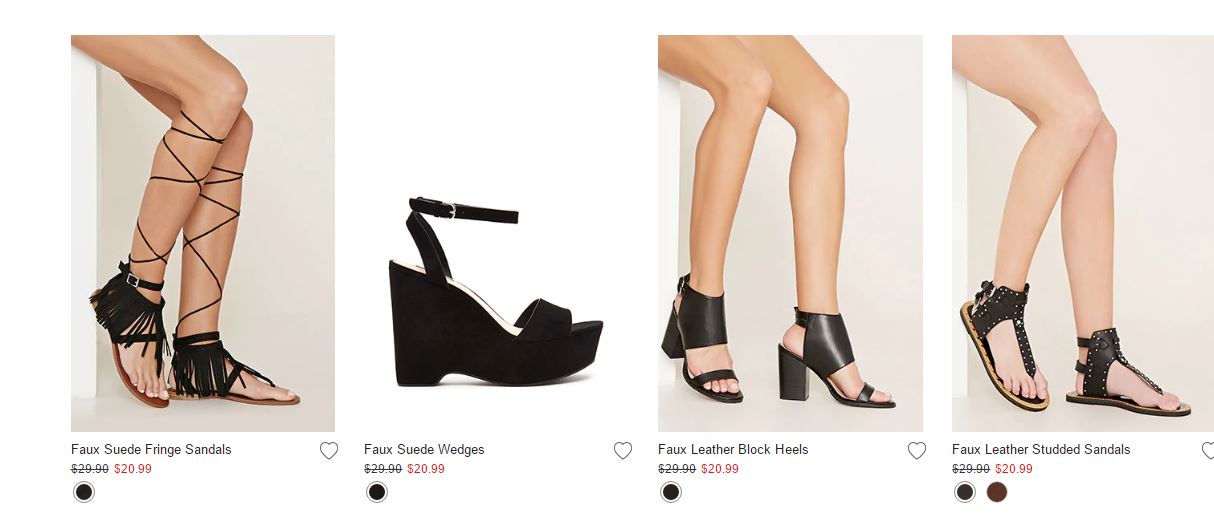Viewport: 1214px width, 517px height.
Task: View the fringe lace-up sandals photo
Action: pos(203,233)
